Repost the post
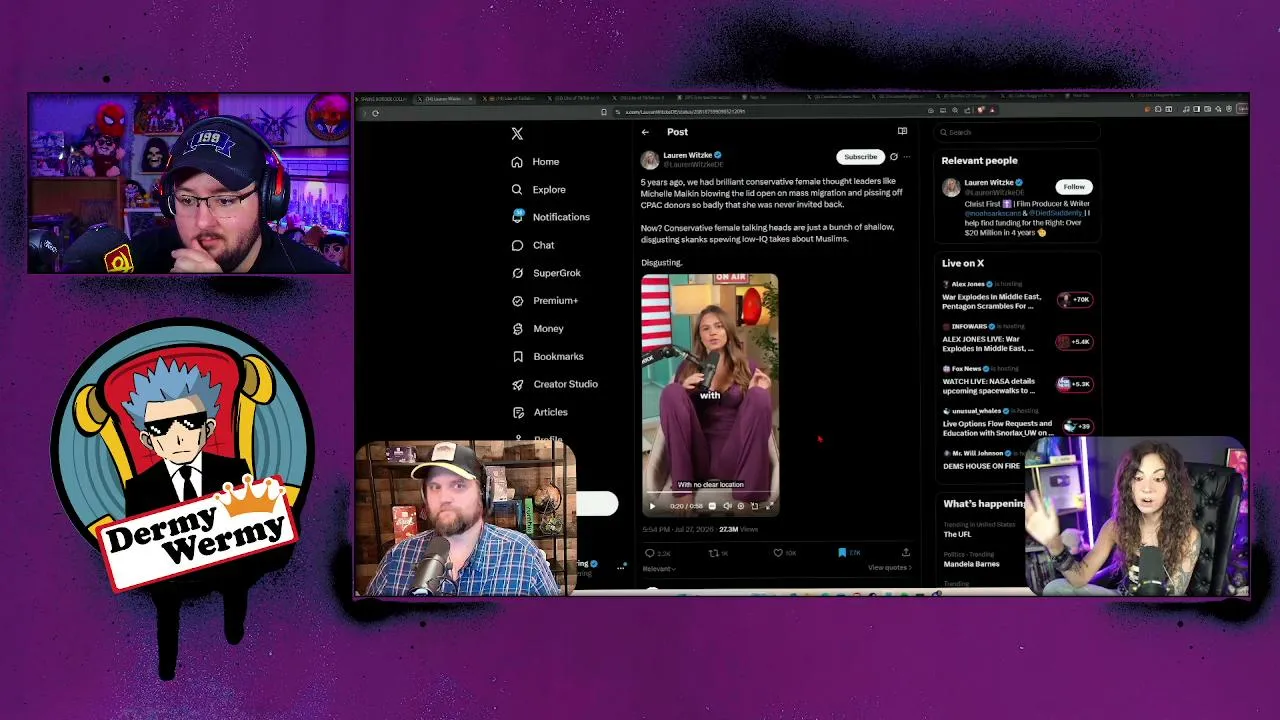The width and height of the screenshot is (1280, 720). point(718,553)
